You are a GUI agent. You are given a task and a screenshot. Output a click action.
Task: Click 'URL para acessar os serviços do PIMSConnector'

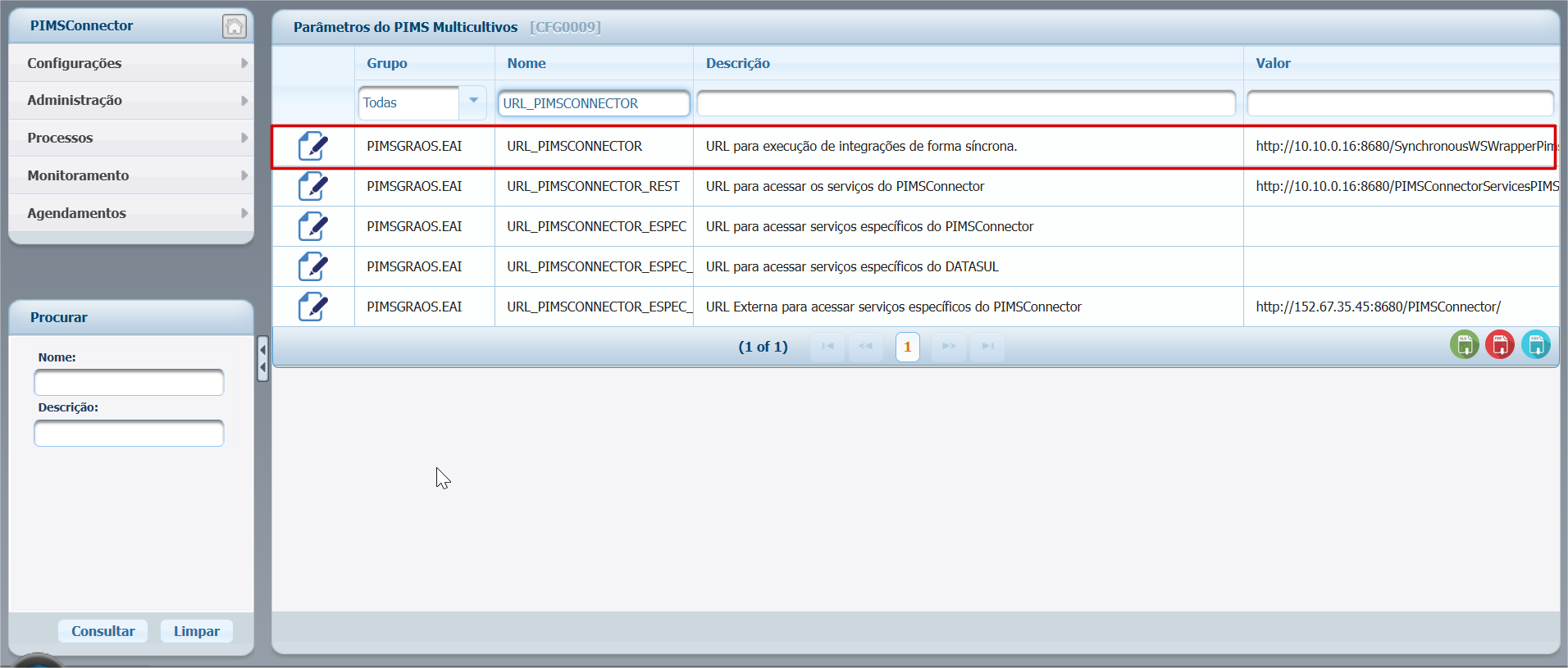(x=845, y=187)
